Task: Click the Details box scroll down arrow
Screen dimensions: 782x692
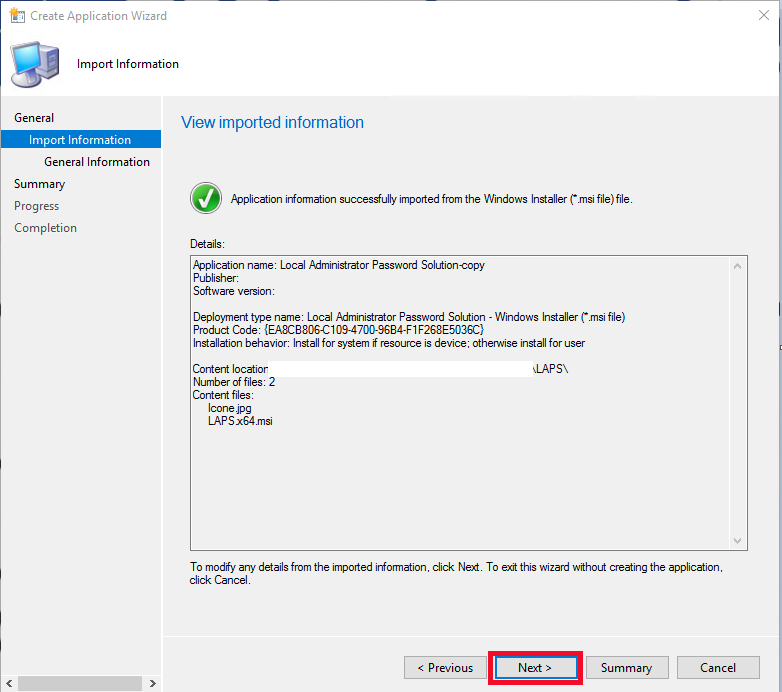Action: tap(739, 541)
